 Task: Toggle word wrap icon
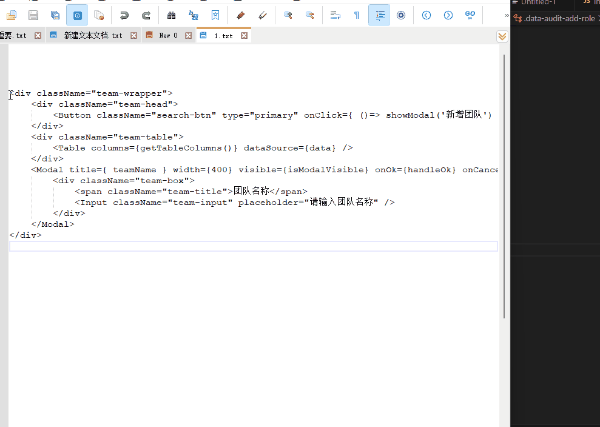(335, 15)
